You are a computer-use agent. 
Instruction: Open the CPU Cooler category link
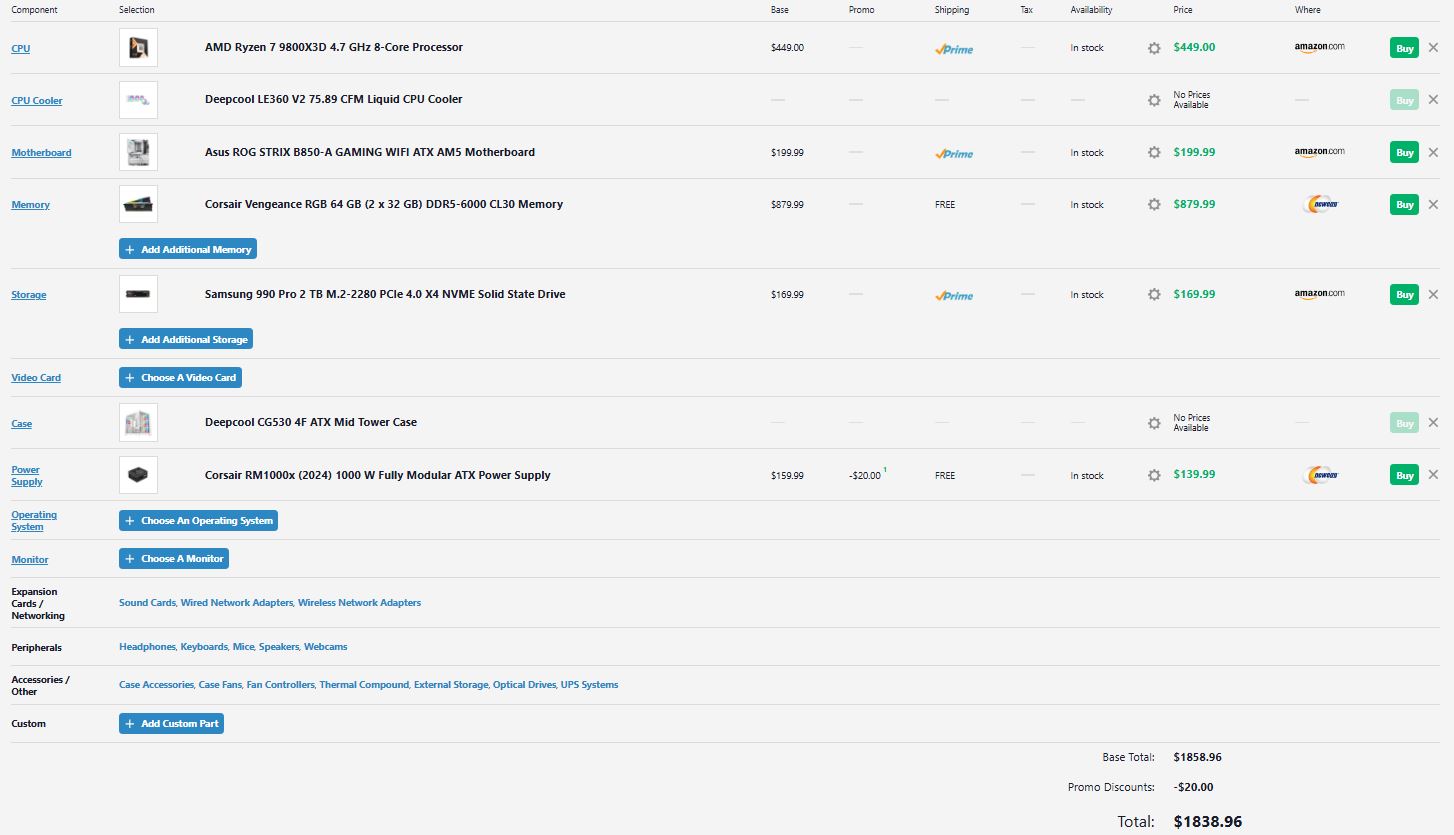(37, 100)
